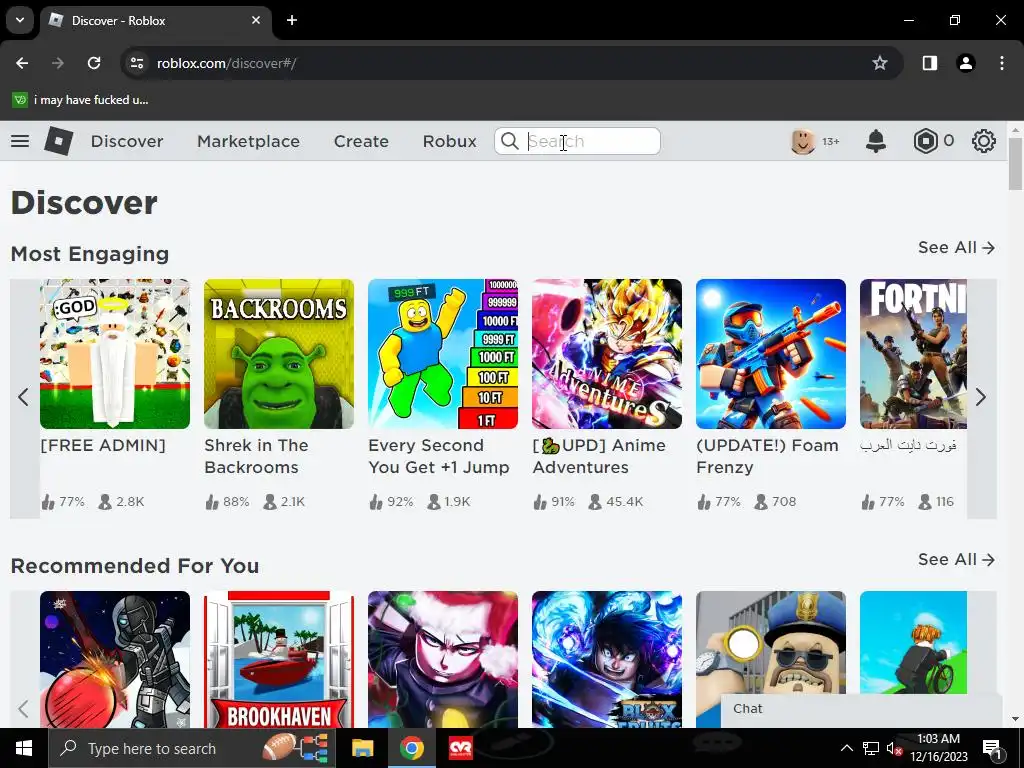Open the user avatar profile

(x=803, y=141)
